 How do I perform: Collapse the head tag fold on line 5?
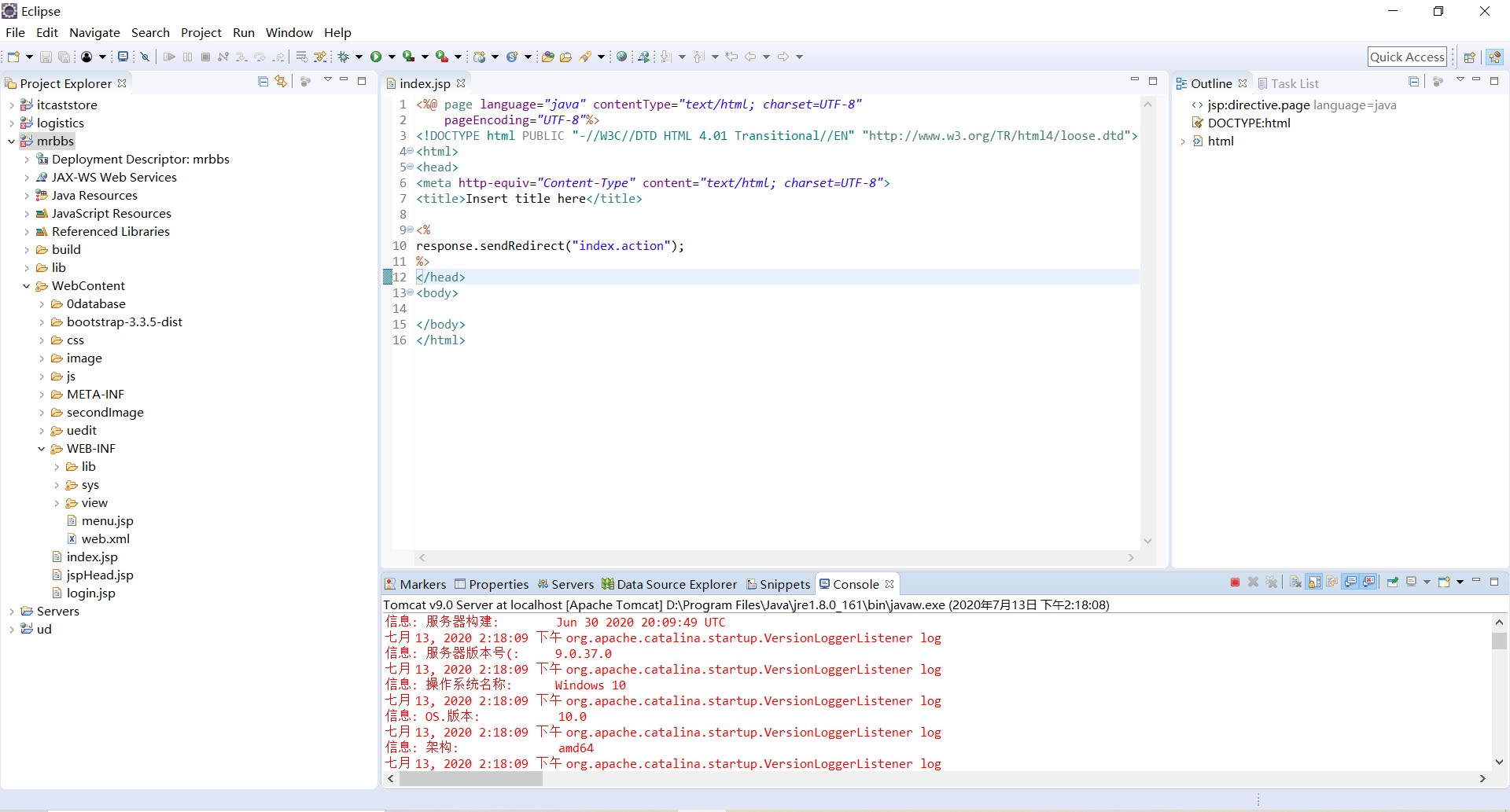(x=410, y=167)
